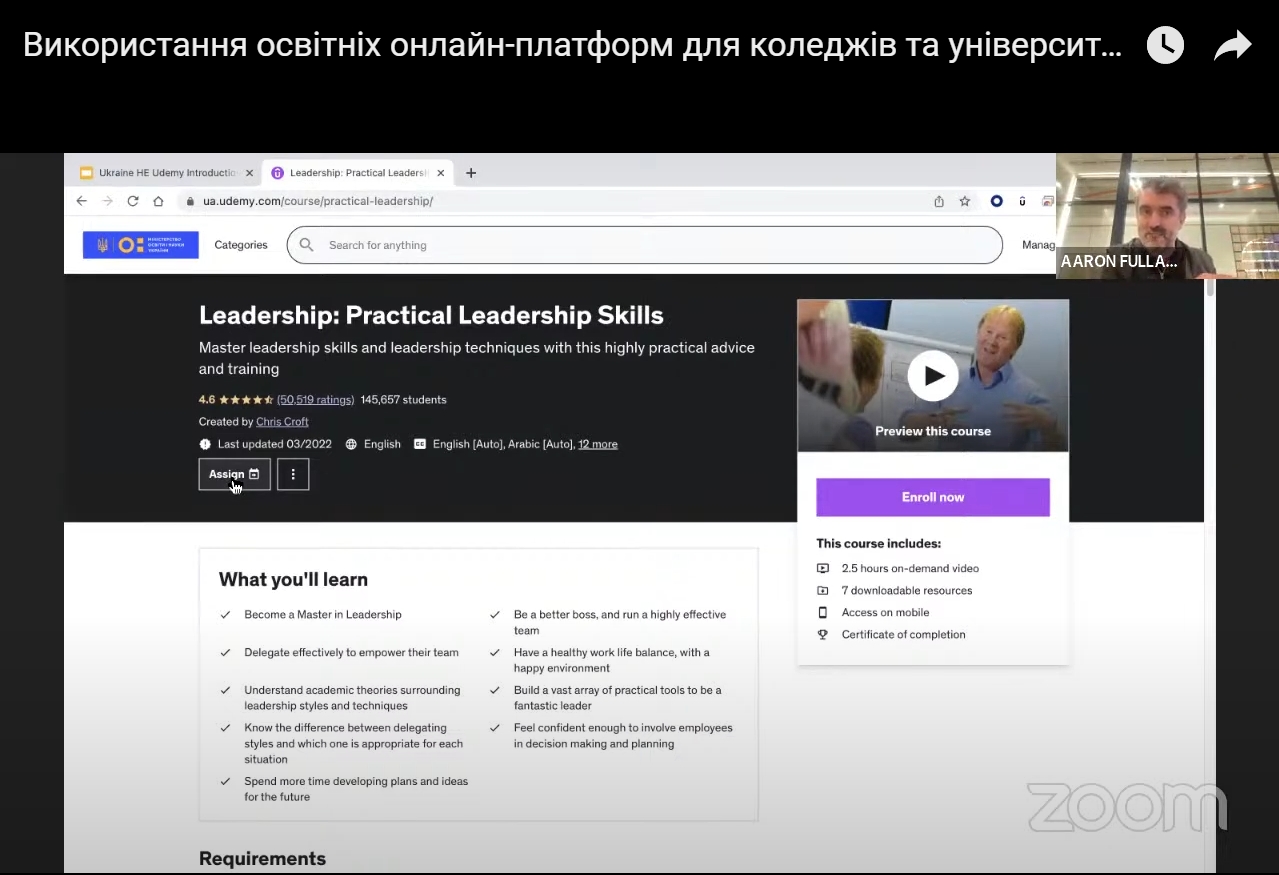Viewport: 1279px width, 875px height.
Task: Click 'Spend more time developing plans' item
Action: (356, 789)
